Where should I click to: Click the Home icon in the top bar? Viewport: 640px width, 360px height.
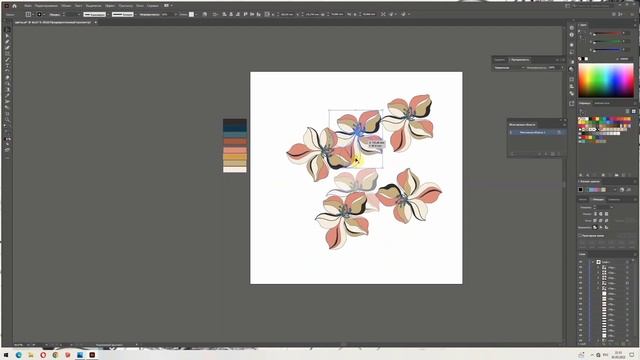pyautogui.click(x=14, y=6)
